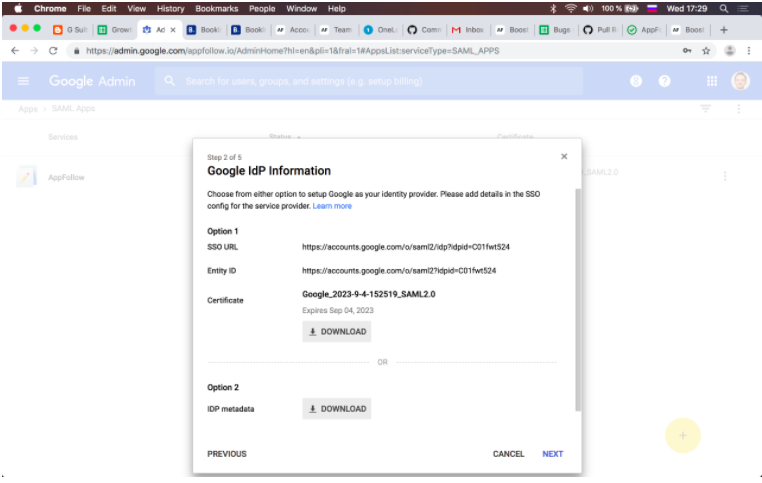The image size is (762, 483).
Task: Open the Bookmarks menu
Action: pos(217,9)
